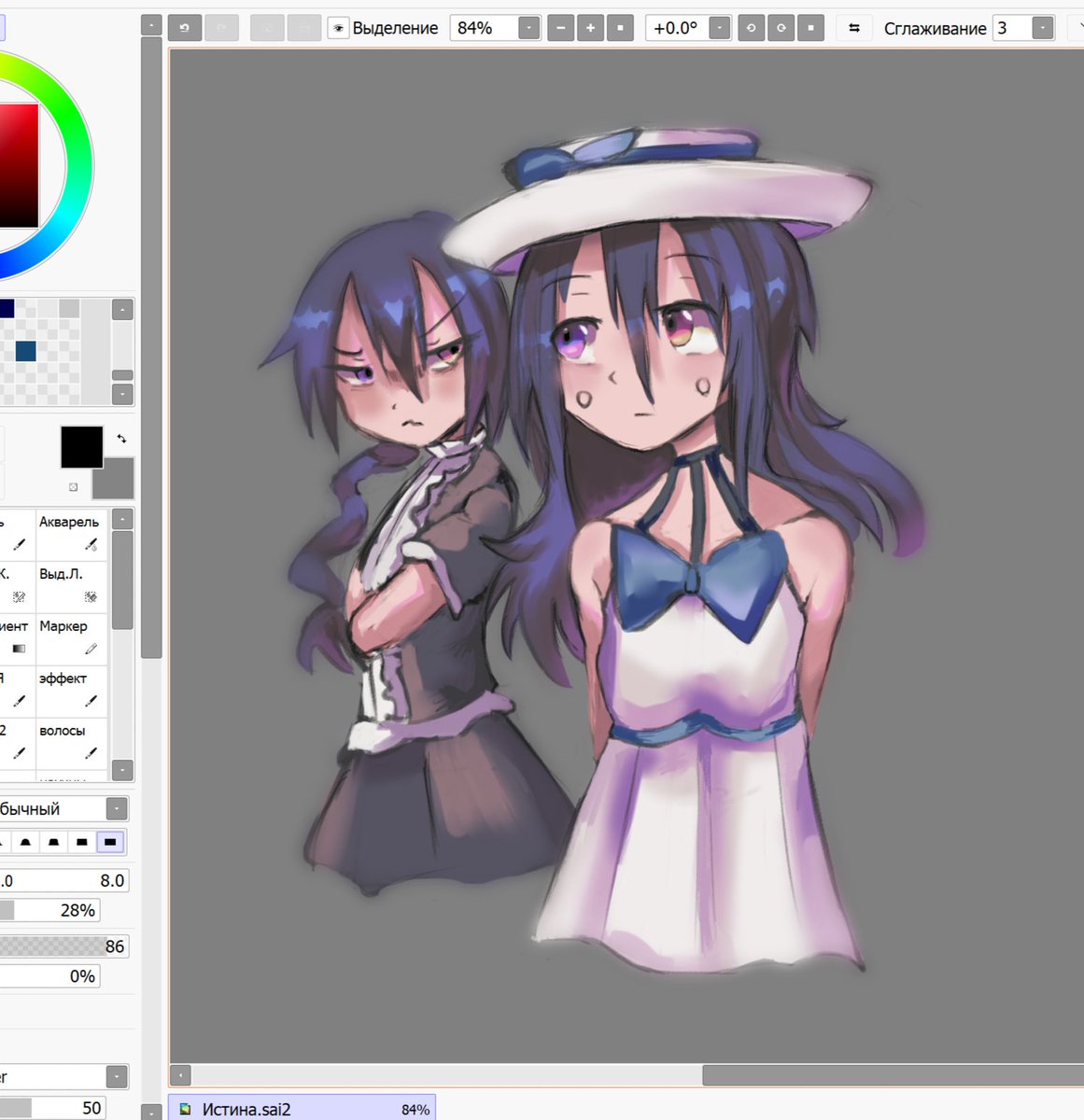The image size is (1084, 1120).
Task: Select the Выд.Л. selection eraser tool
Action: (73, 586)
